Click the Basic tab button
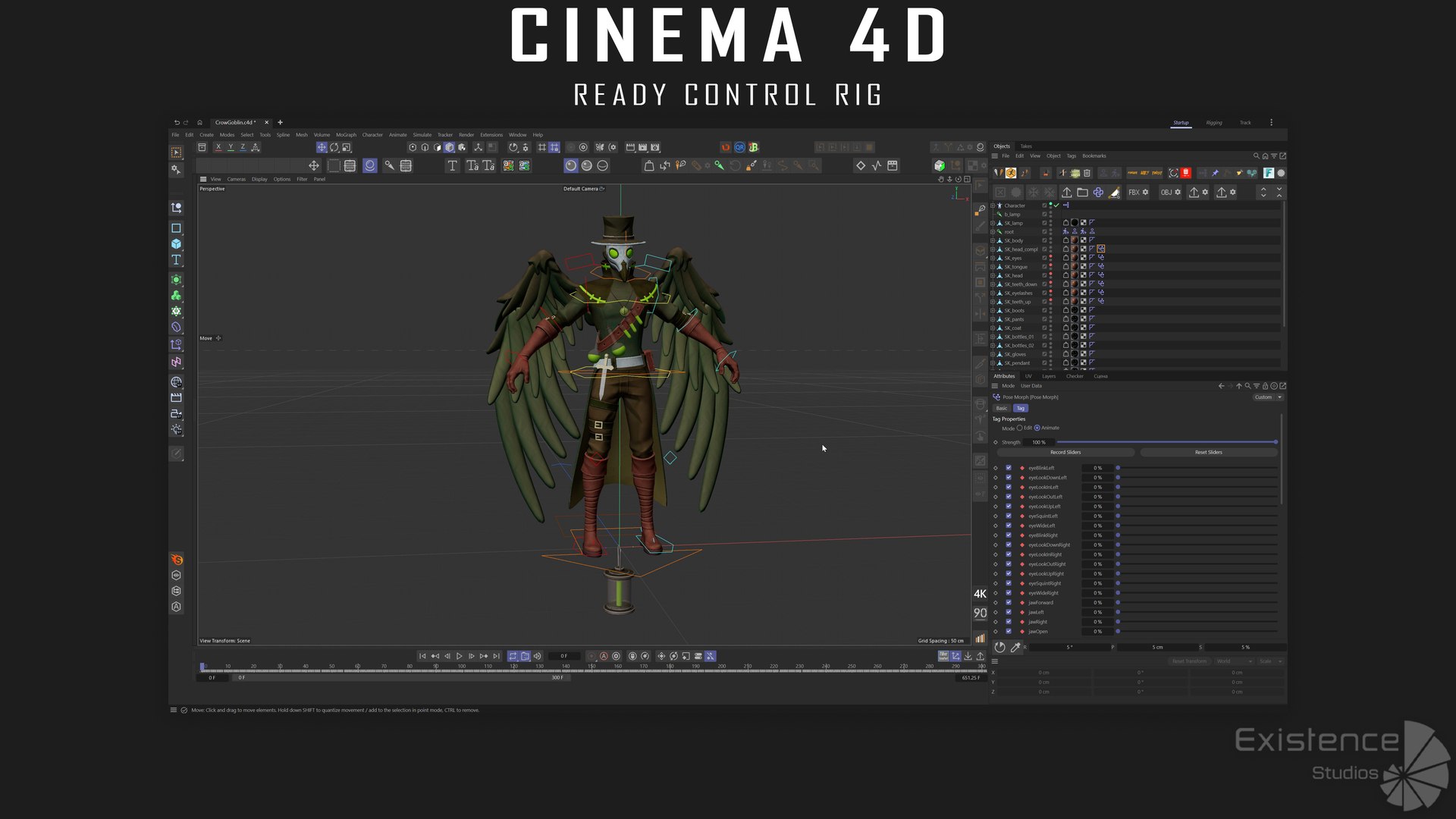This screenshot has width=1456, height=819. coord(1002,408)
